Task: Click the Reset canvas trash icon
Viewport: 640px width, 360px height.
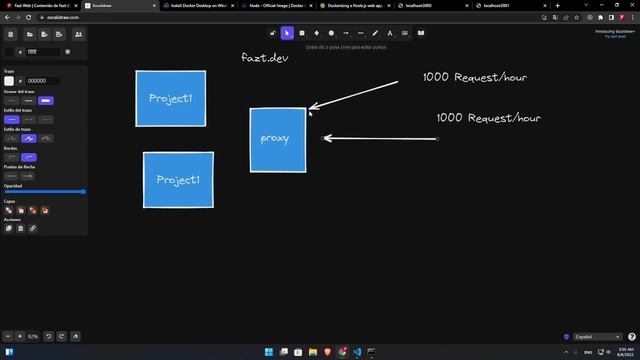Action: click(x=11, y=35)
